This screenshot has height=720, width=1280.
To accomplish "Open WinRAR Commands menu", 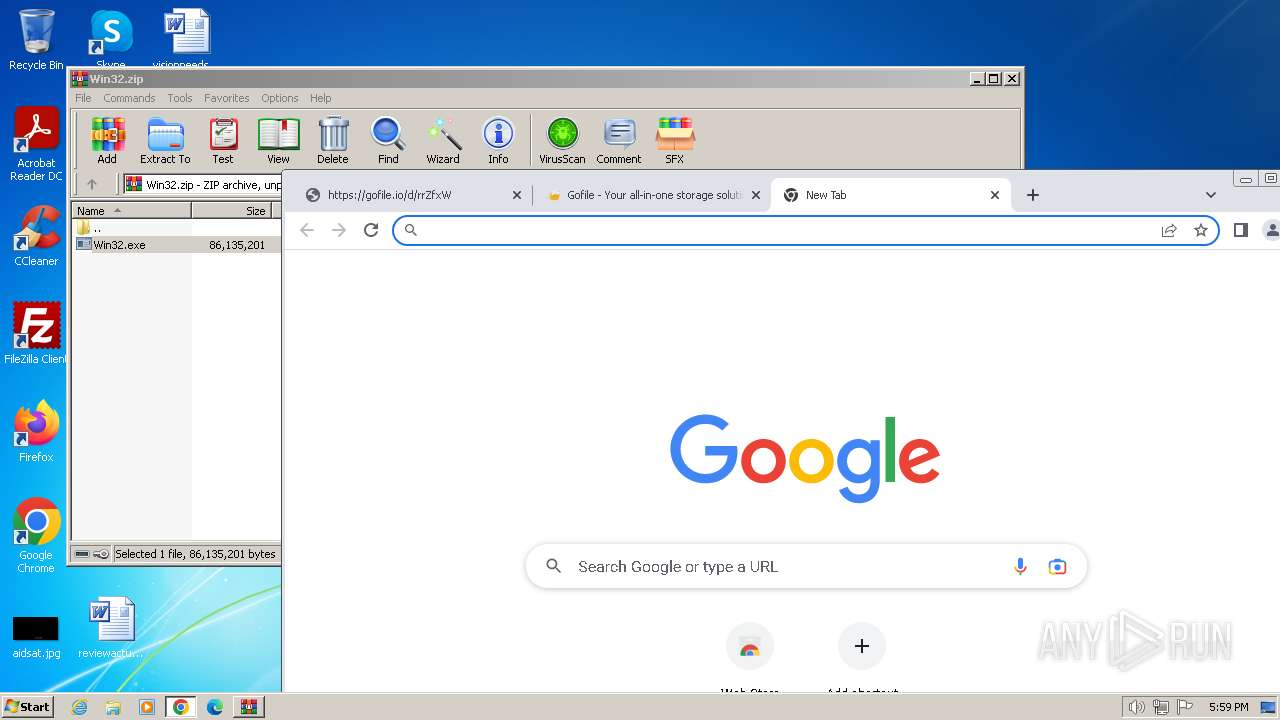I will click(x=129, y=98).
